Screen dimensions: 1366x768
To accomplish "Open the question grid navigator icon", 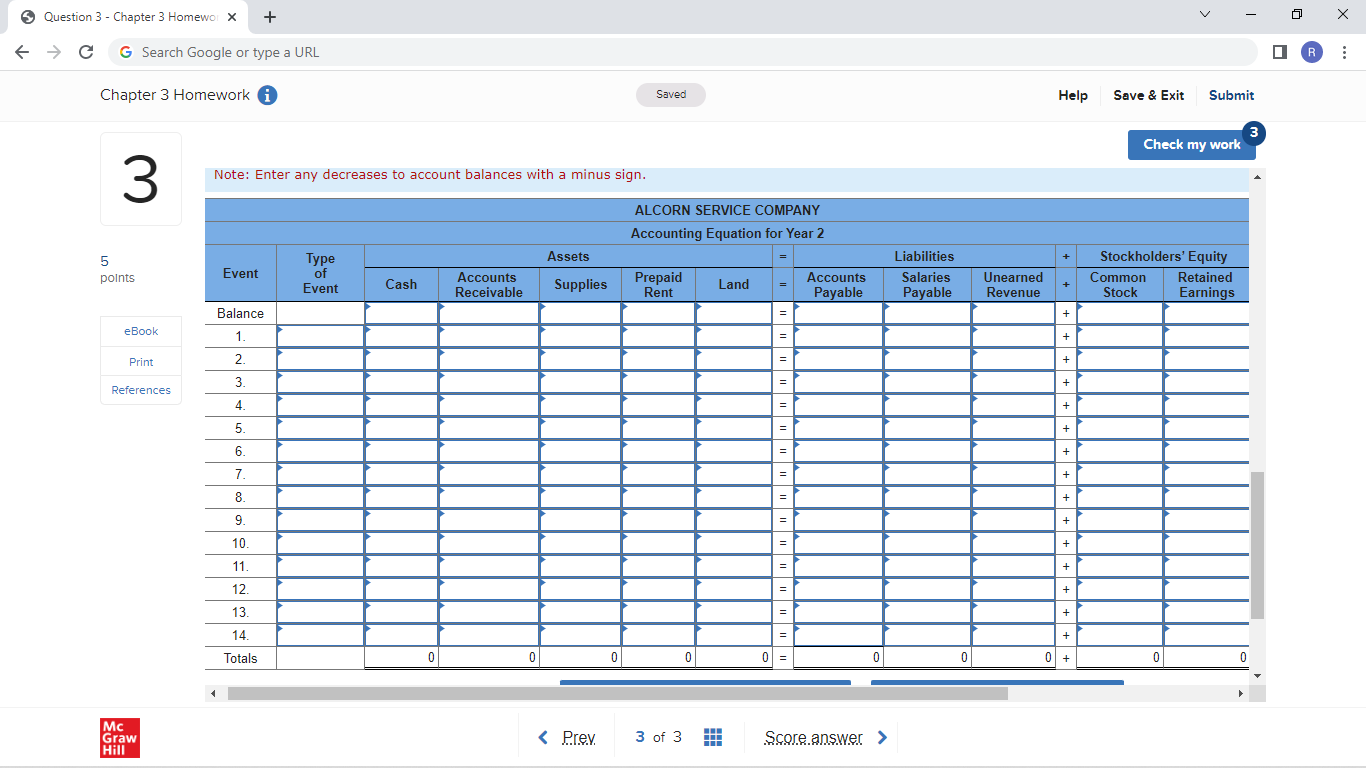I will 713,737.
